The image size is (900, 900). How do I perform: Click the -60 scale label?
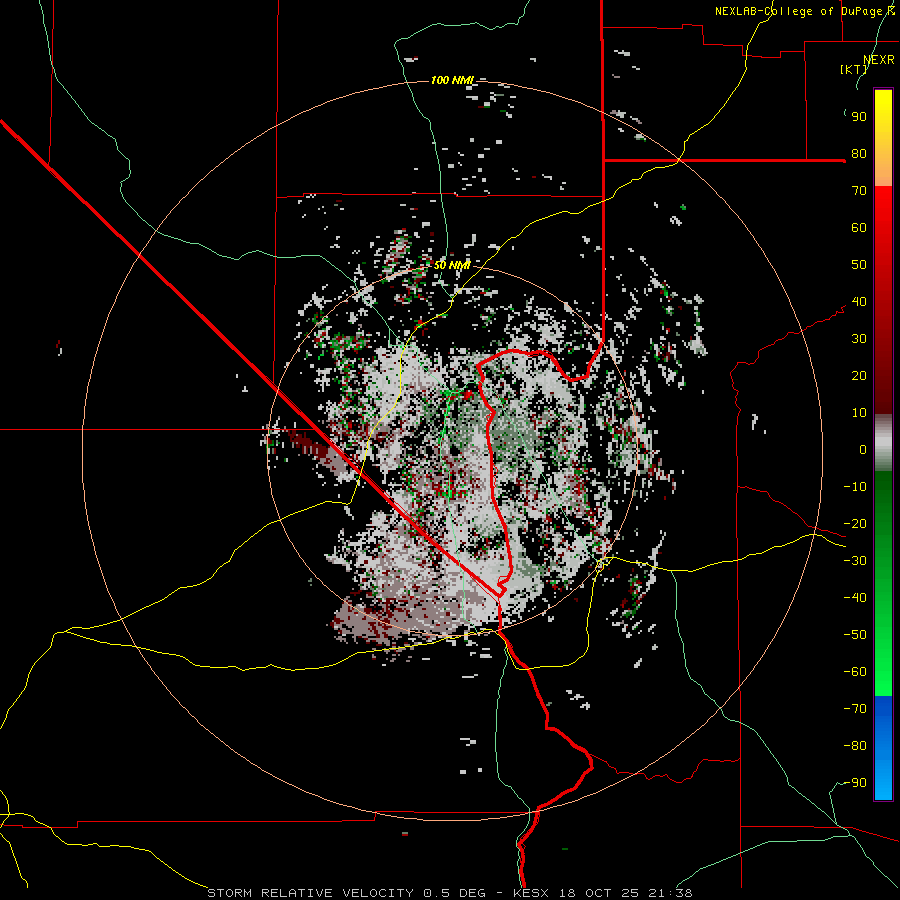point(855,672)
